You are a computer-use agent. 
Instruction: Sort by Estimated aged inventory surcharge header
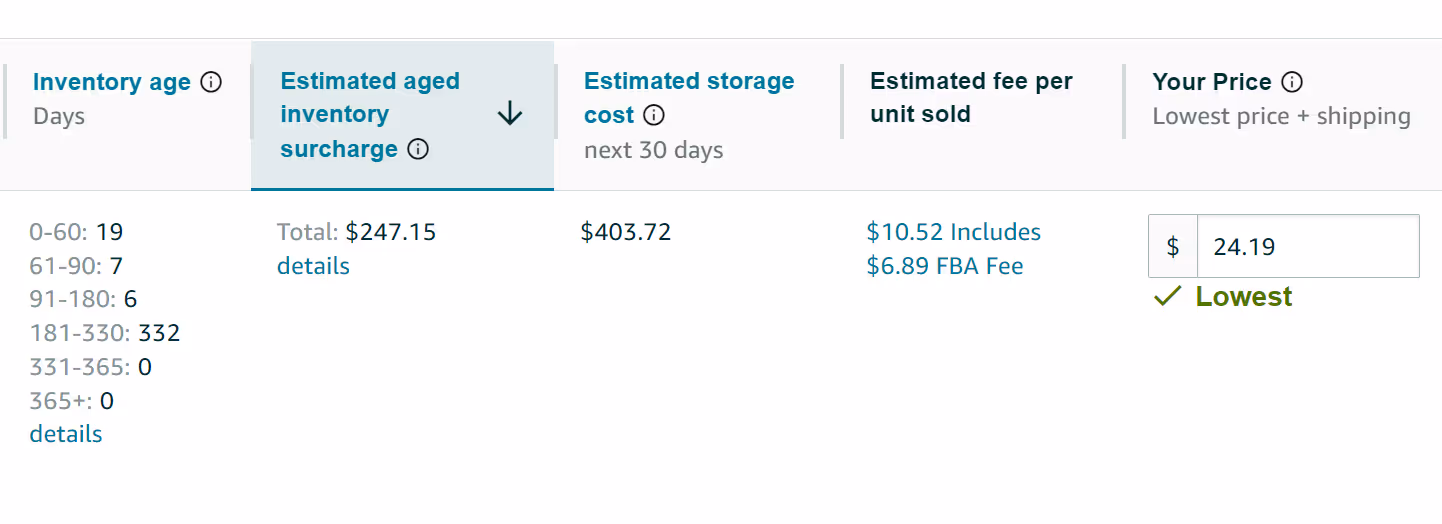(370, 115)
